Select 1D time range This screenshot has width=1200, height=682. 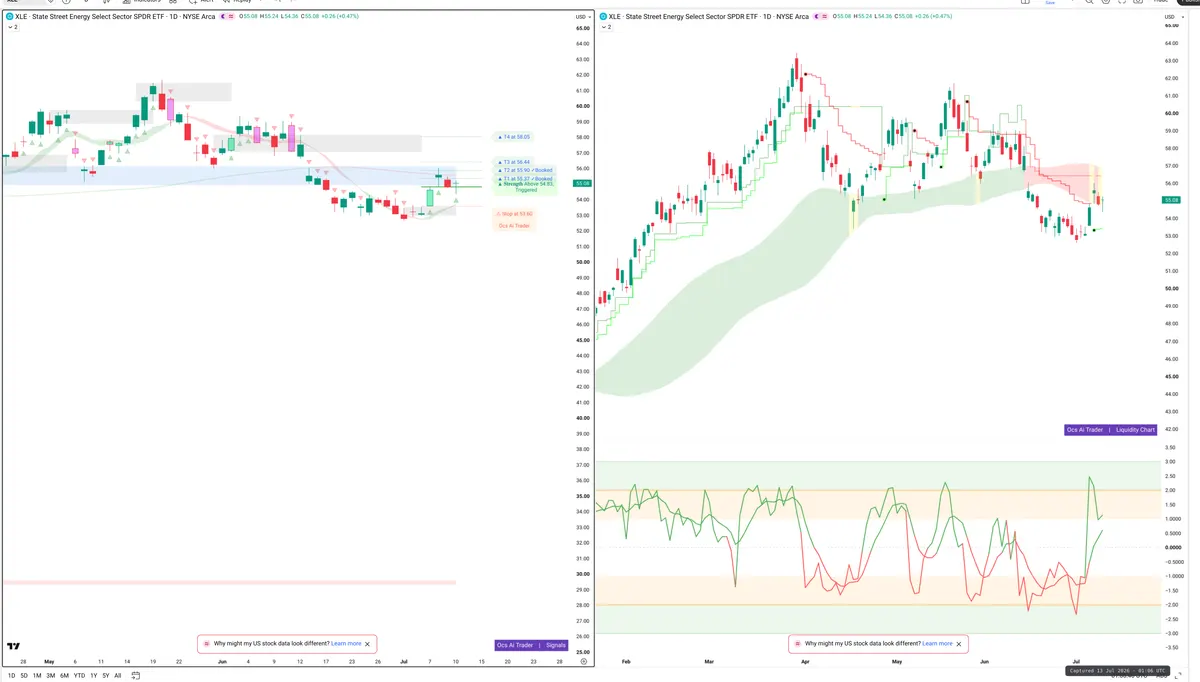coord(12,676)
